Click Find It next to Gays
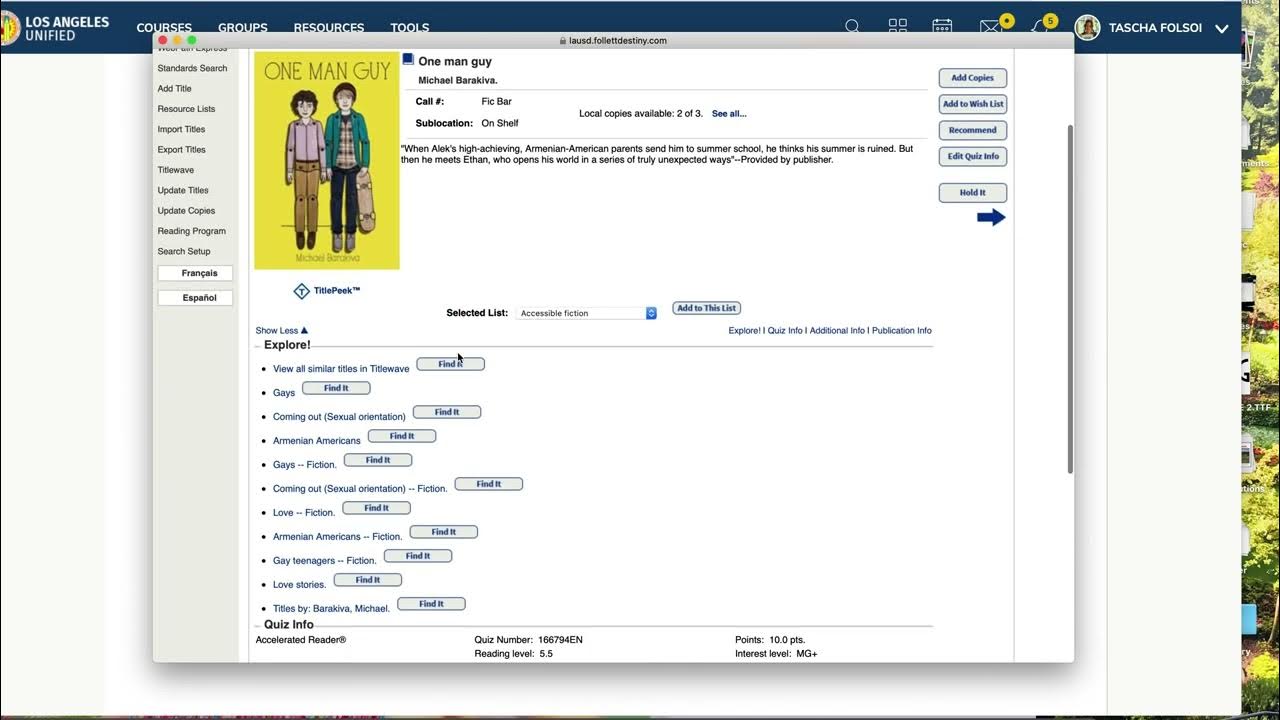Viewport: 1280px width, 720px height. coord(336,388)
